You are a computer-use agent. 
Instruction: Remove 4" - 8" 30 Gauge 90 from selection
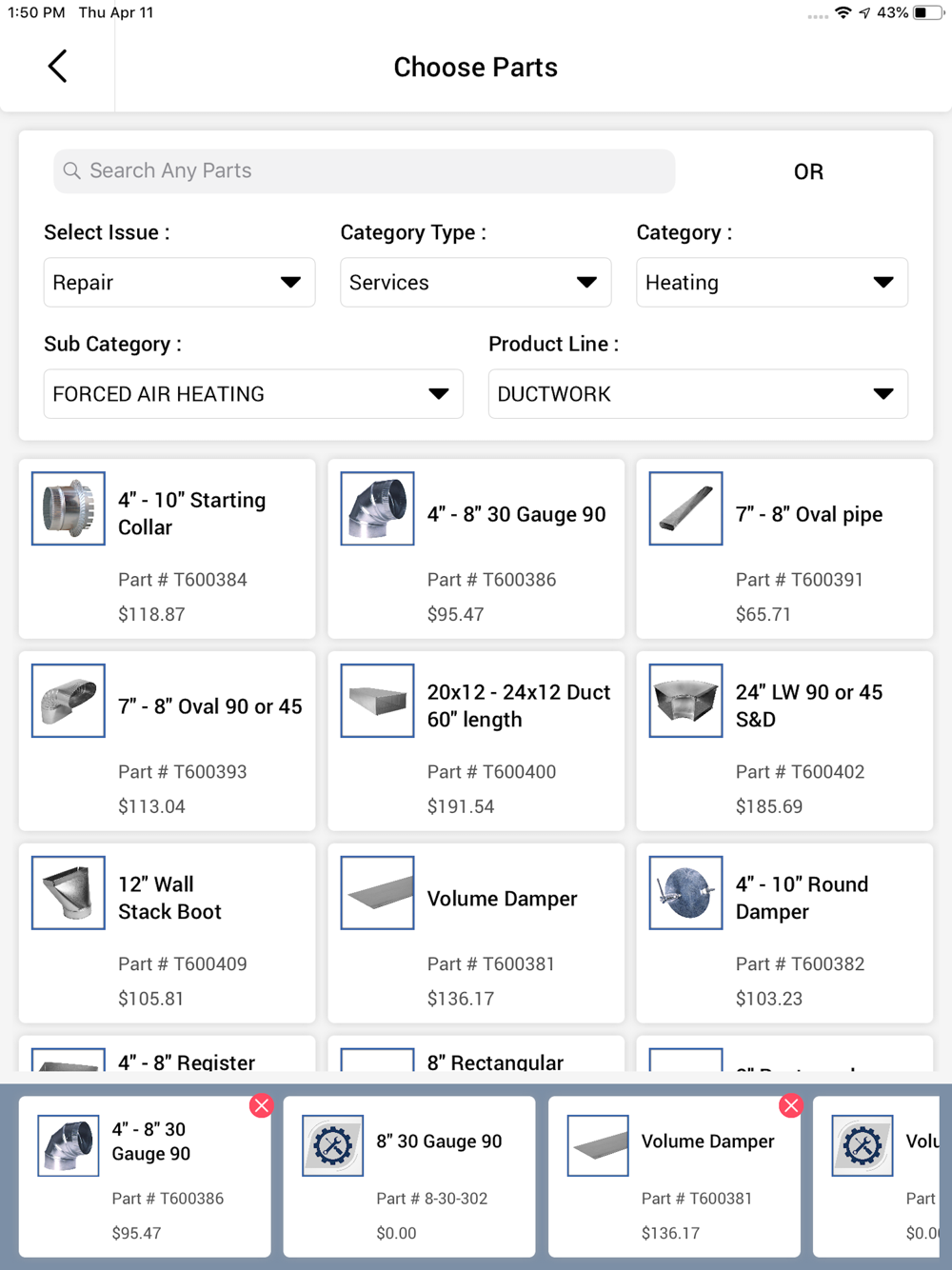(x=261, y=1105)
